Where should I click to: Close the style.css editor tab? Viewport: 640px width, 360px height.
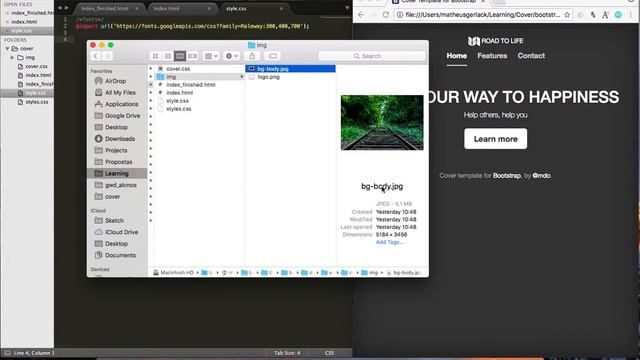[x=281, y=8]
